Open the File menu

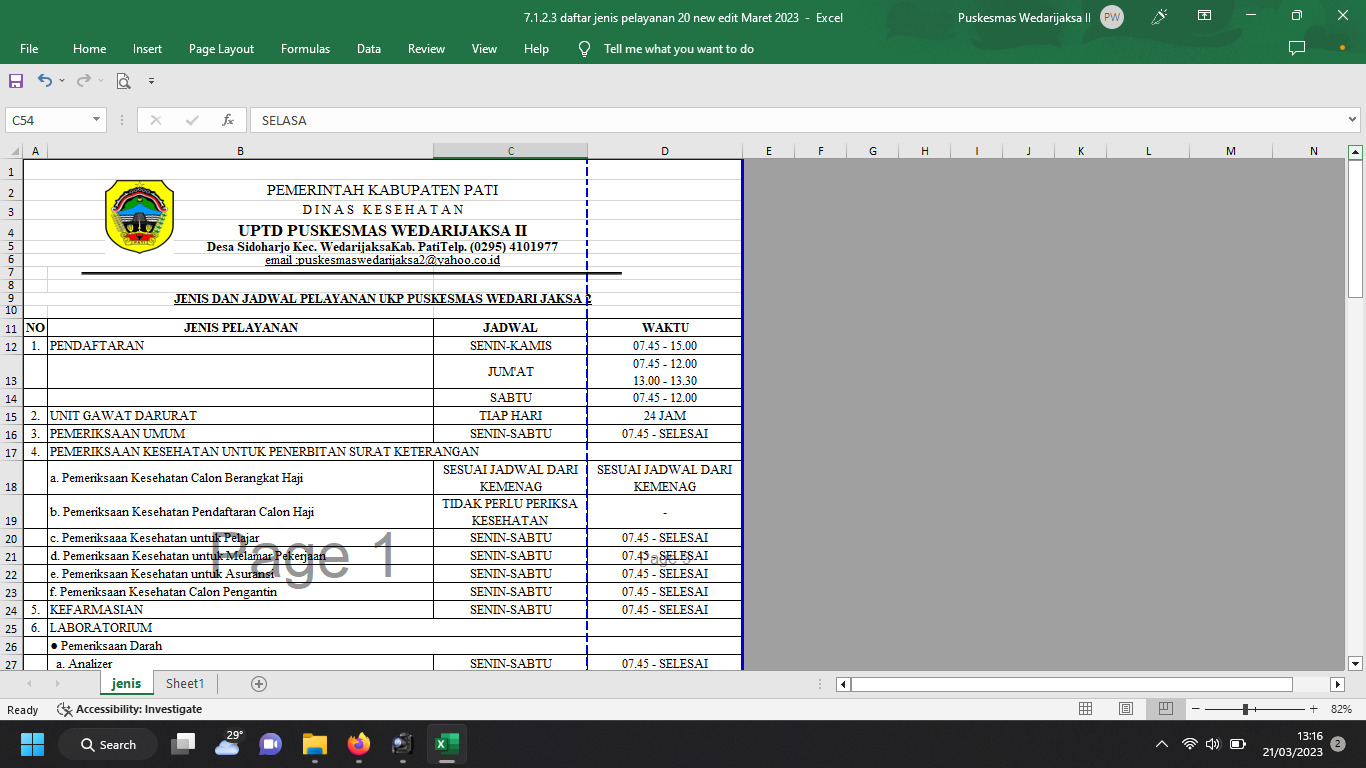click(29, 49)
